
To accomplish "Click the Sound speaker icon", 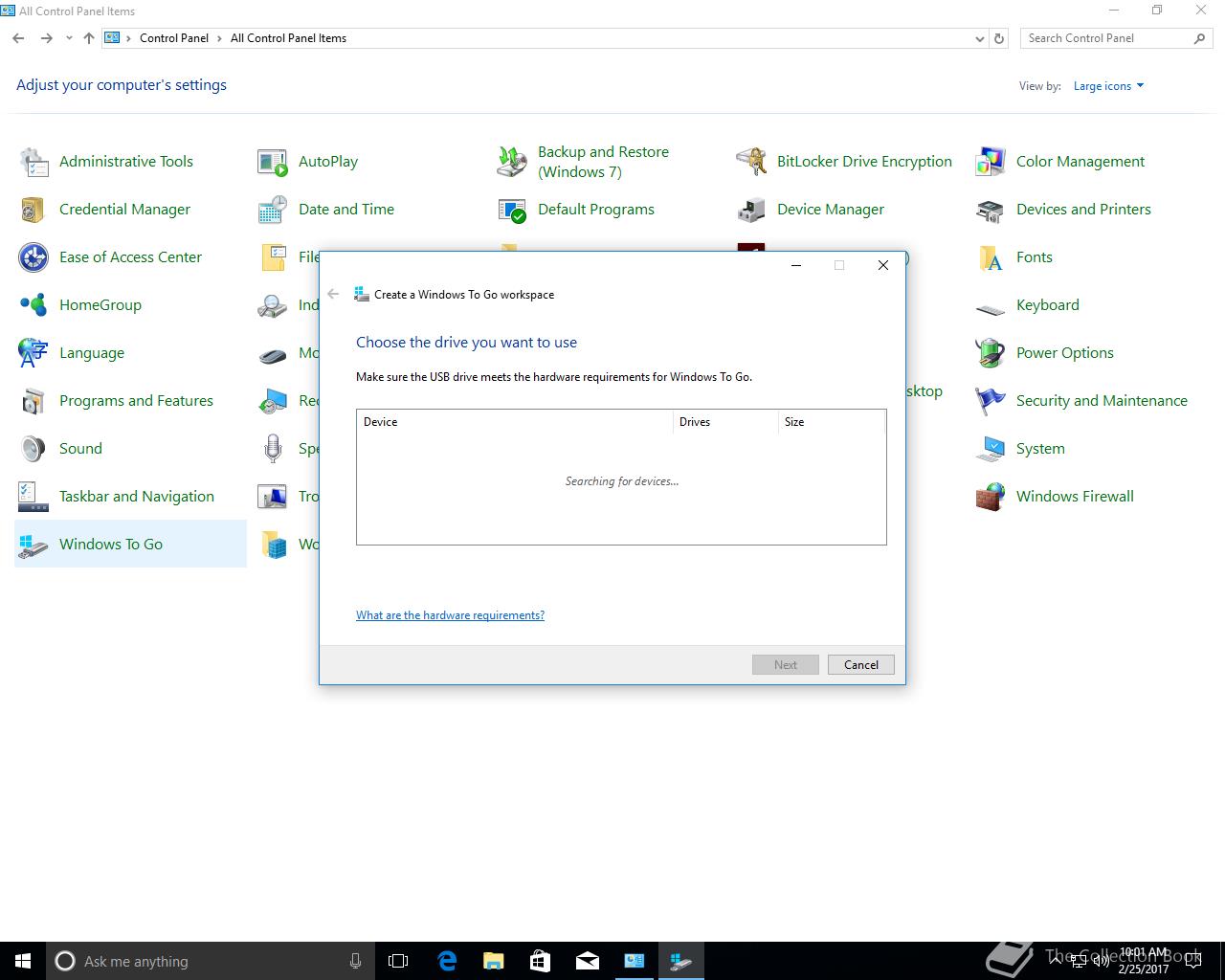I will point(33,449).
